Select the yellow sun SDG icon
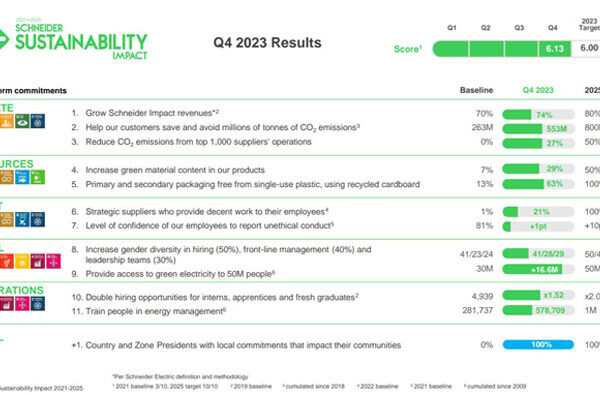Screen dimensions: 600x395 pyautogui.click(x=22, y=261)
